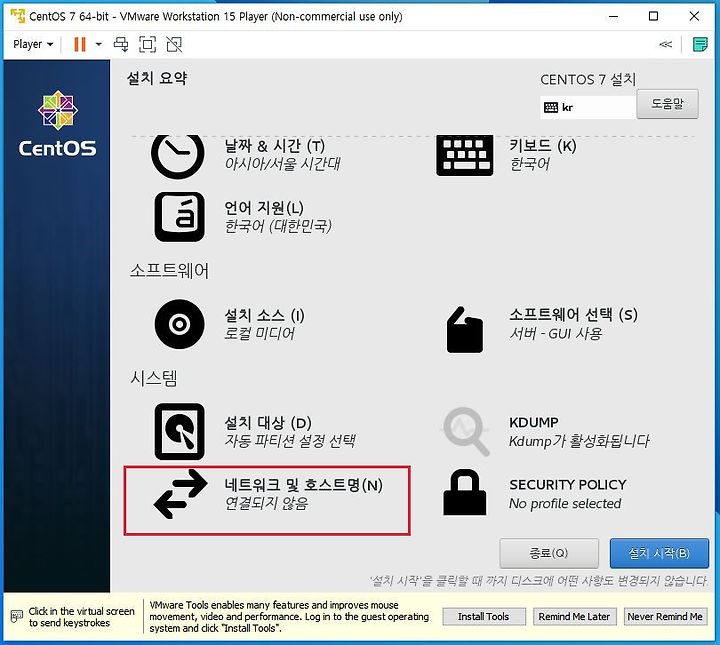Click '자동 파티션 설정 선택' status text
Screen dimensions: 720x645
290,441
